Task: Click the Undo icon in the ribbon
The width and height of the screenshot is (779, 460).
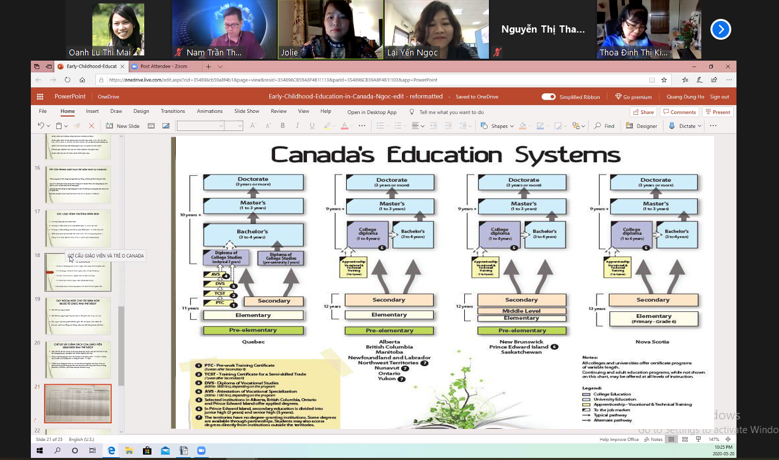Action: [41, 126]
